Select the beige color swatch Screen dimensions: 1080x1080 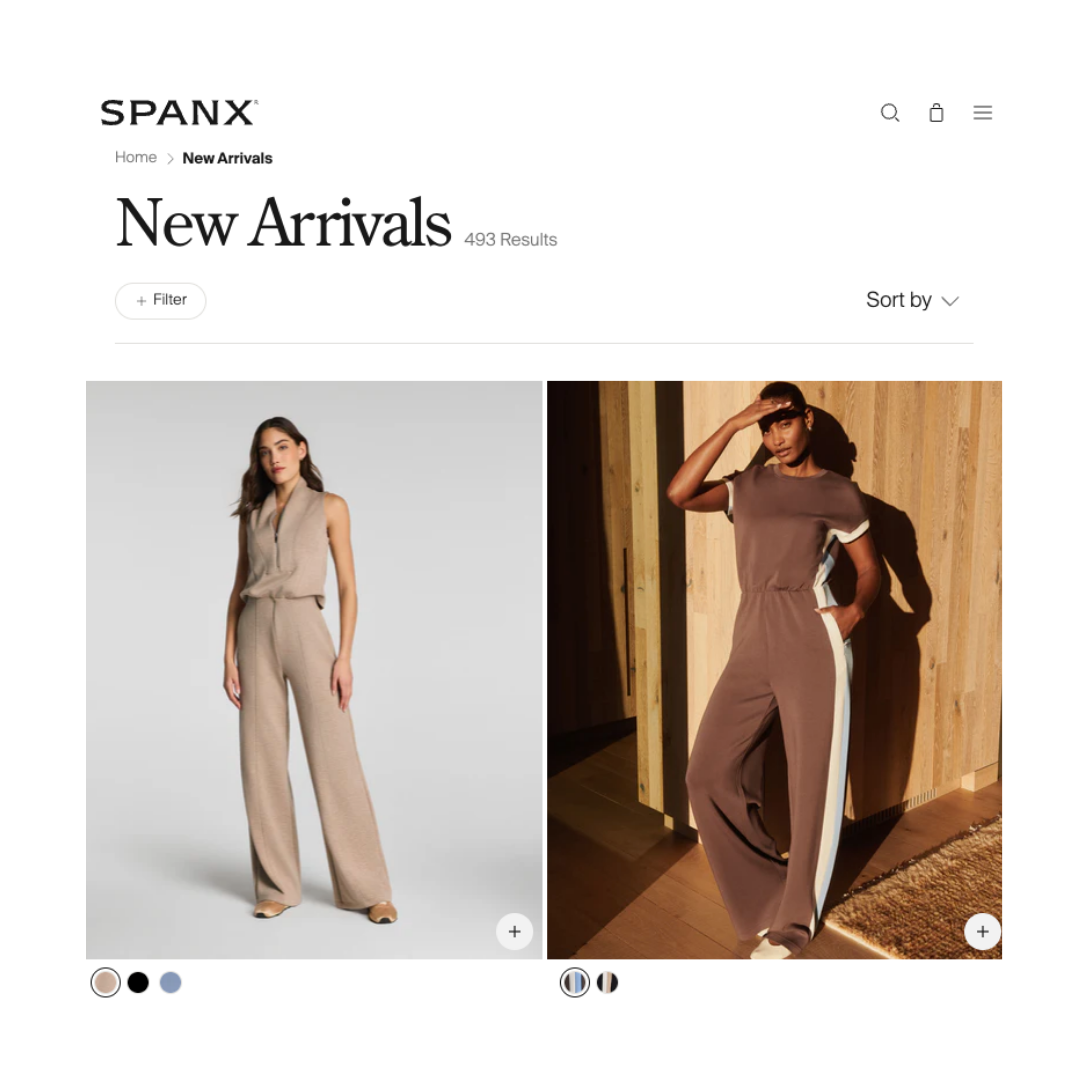pyautogui.click(x=105, y=982)
